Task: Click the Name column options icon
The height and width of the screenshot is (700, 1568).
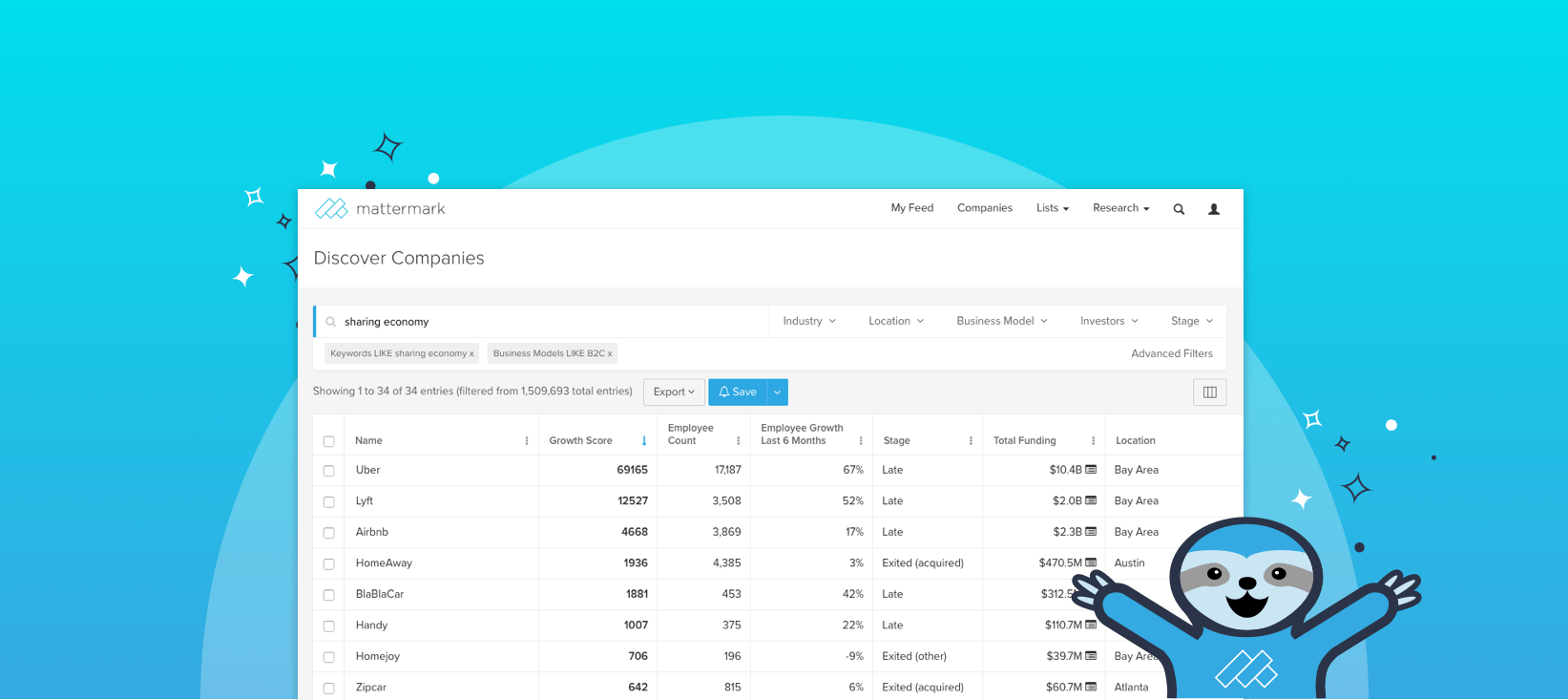Action: click(x=527, y=441)
